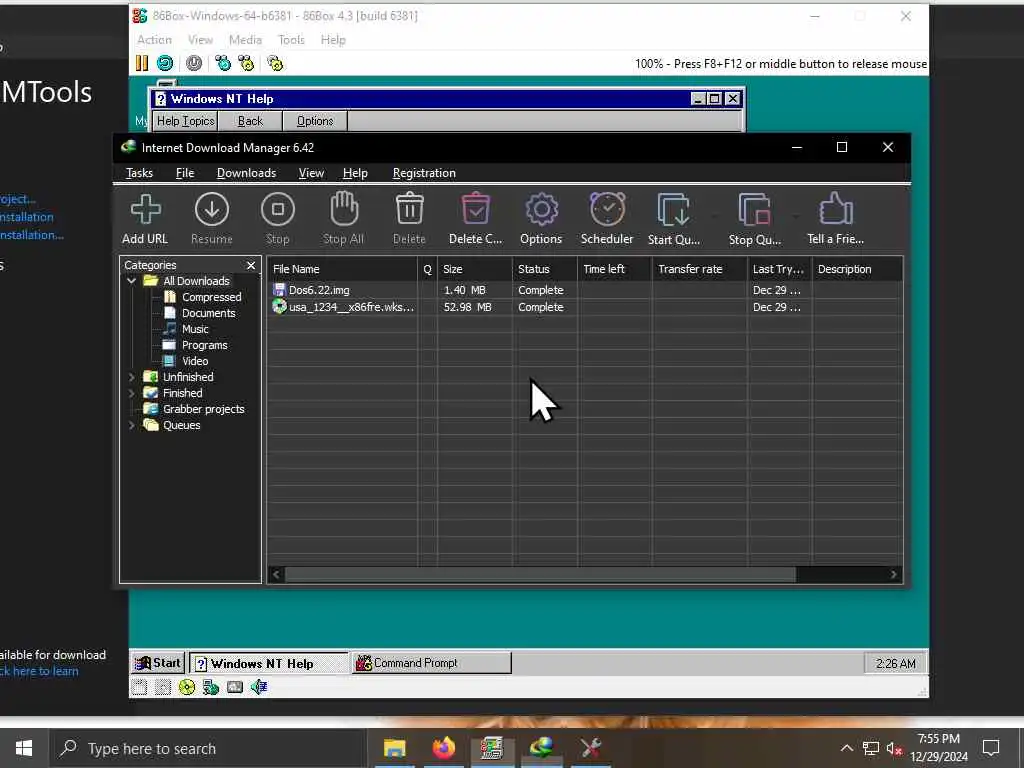Click the Resume download icon

click(212, 210)
